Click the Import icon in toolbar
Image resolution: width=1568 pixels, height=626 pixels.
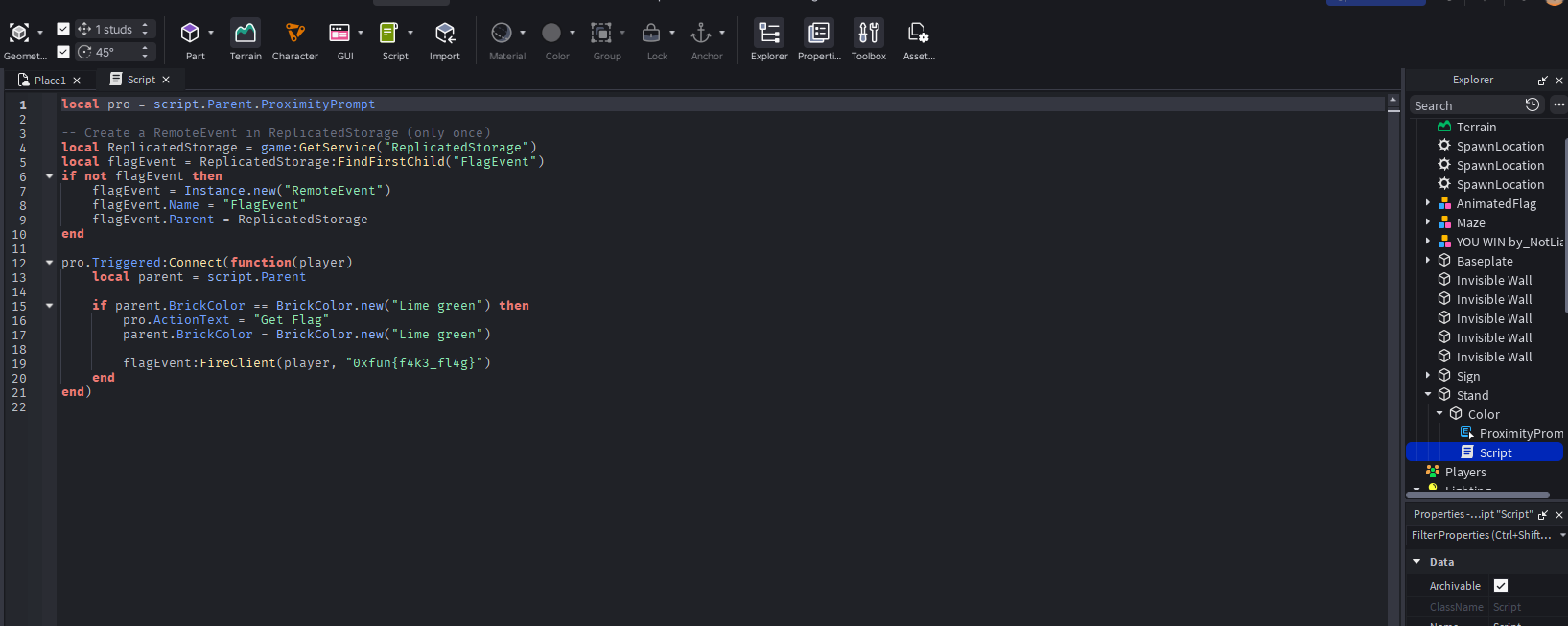[444, 34]
